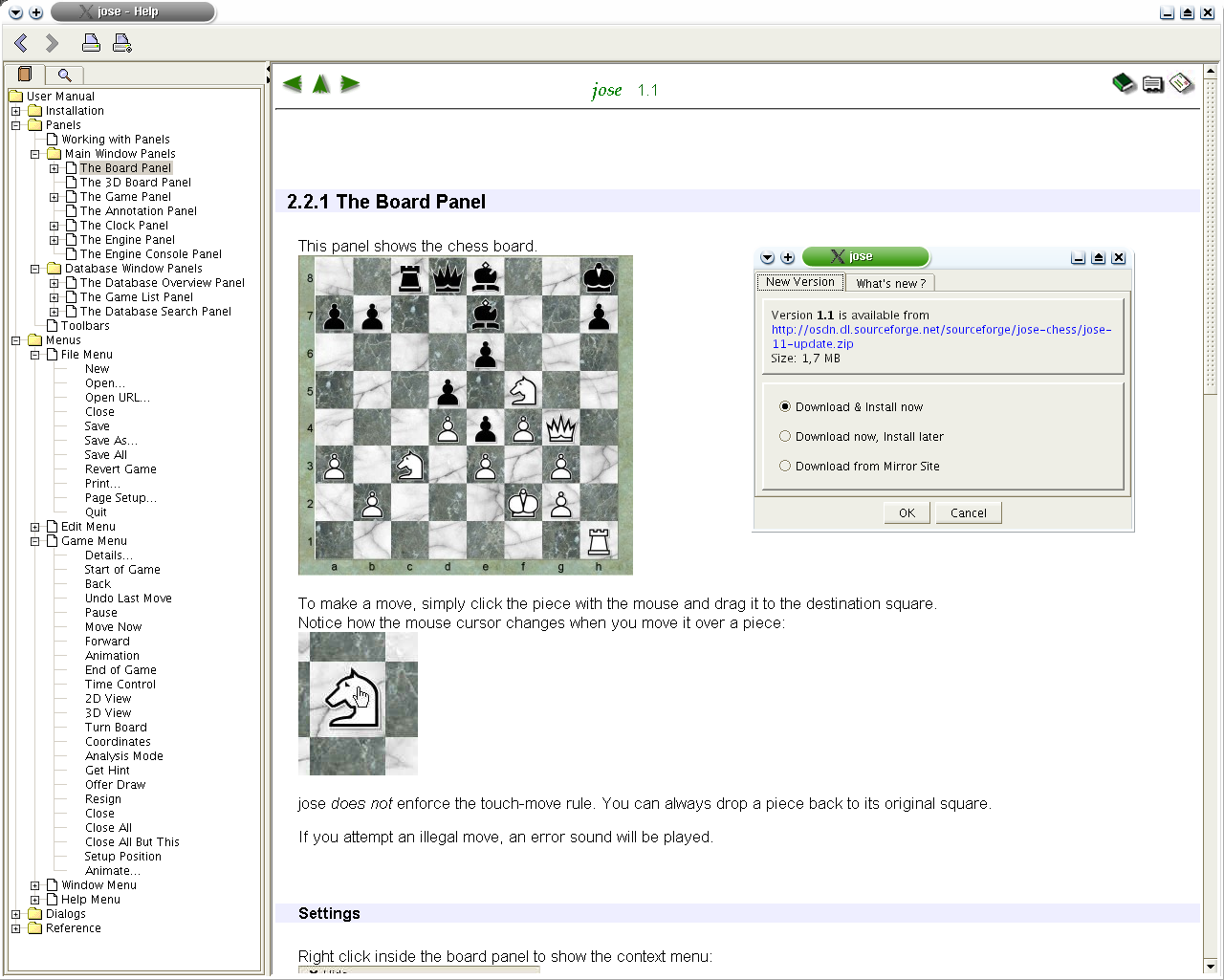The width and height of the screenshot is (1224, 980).
Task: Expand the Installation folder
Action: pos(16,111)
